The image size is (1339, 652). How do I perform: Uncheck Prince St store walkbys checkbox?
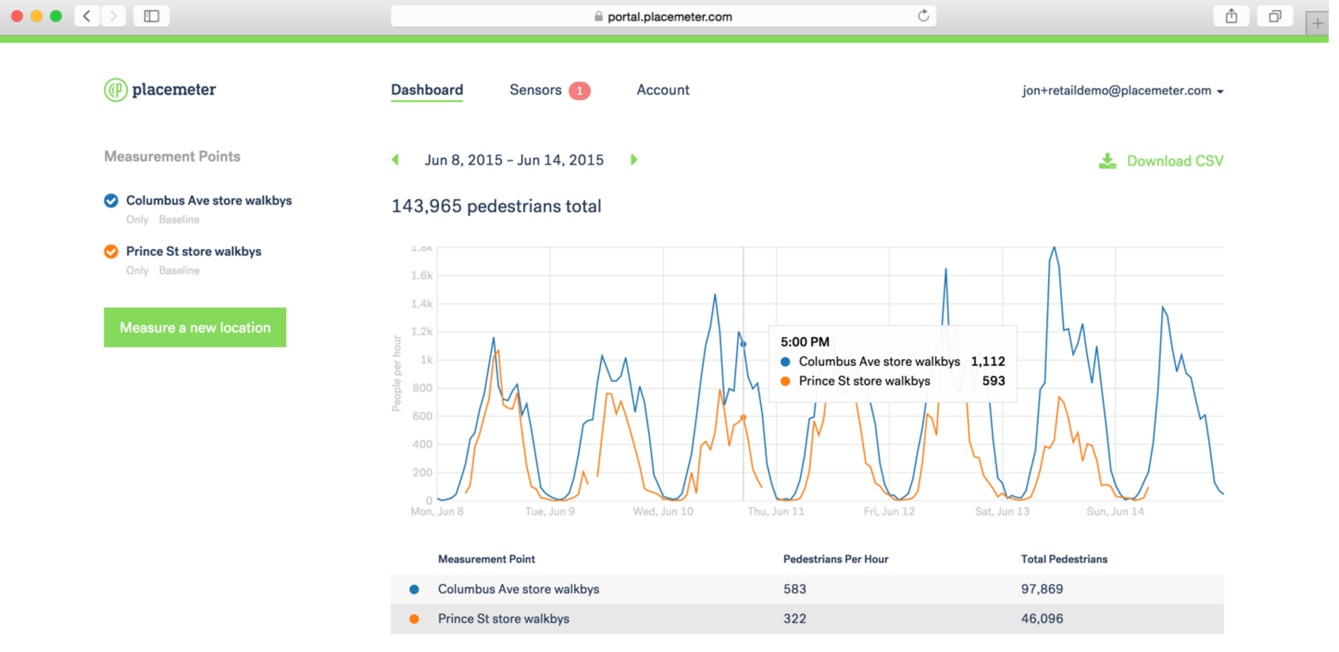coord(111,251)
